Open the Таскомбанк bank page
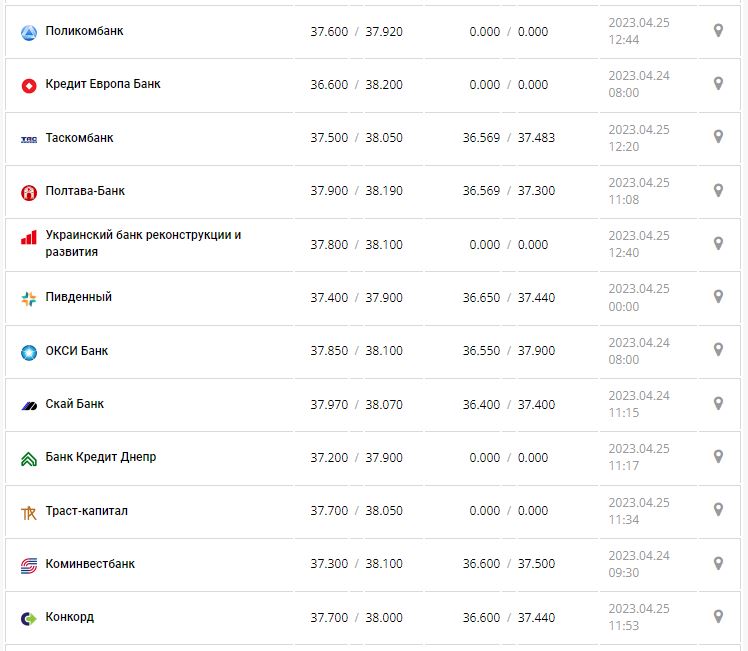 coord(80,137)
